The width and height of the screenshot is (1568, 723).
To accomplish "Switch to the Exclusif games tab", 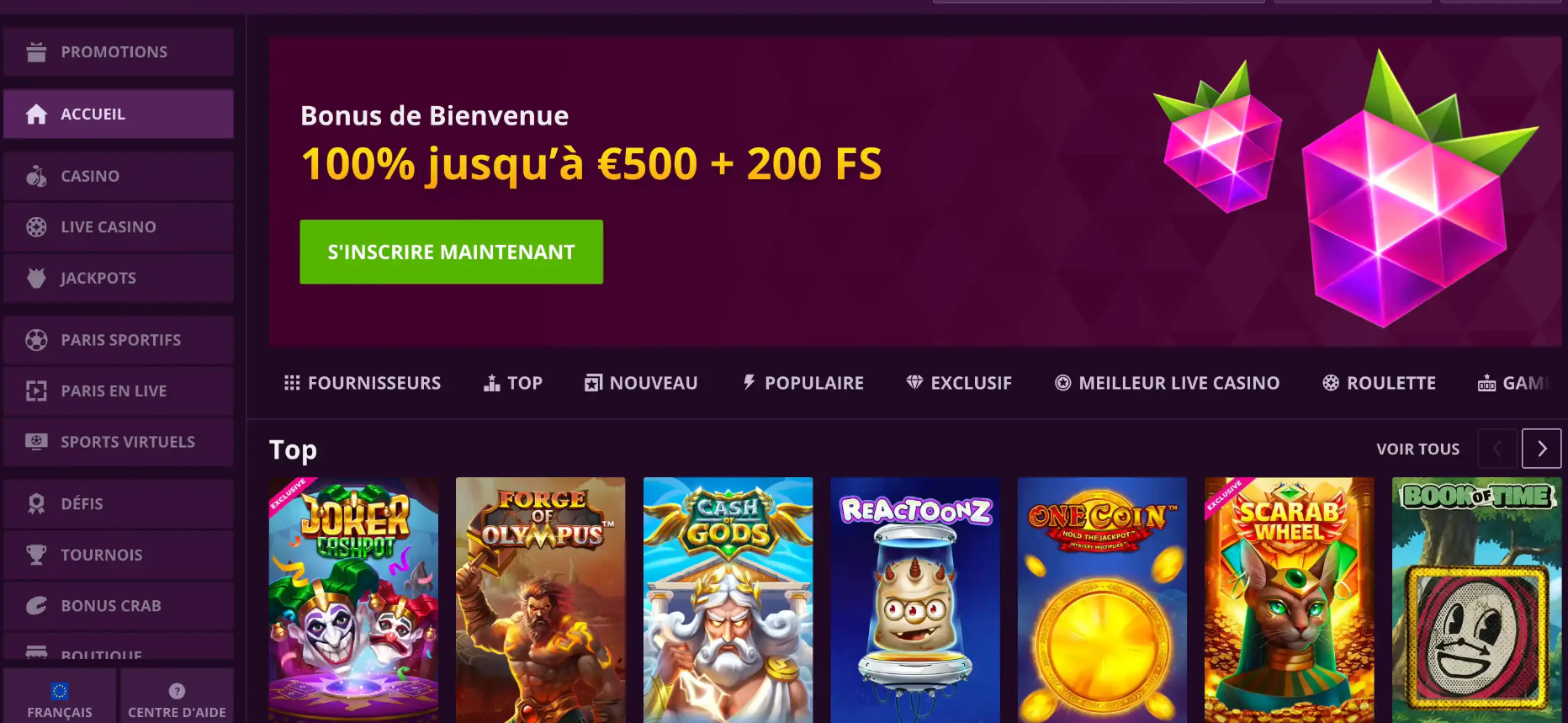I will 959,383.
